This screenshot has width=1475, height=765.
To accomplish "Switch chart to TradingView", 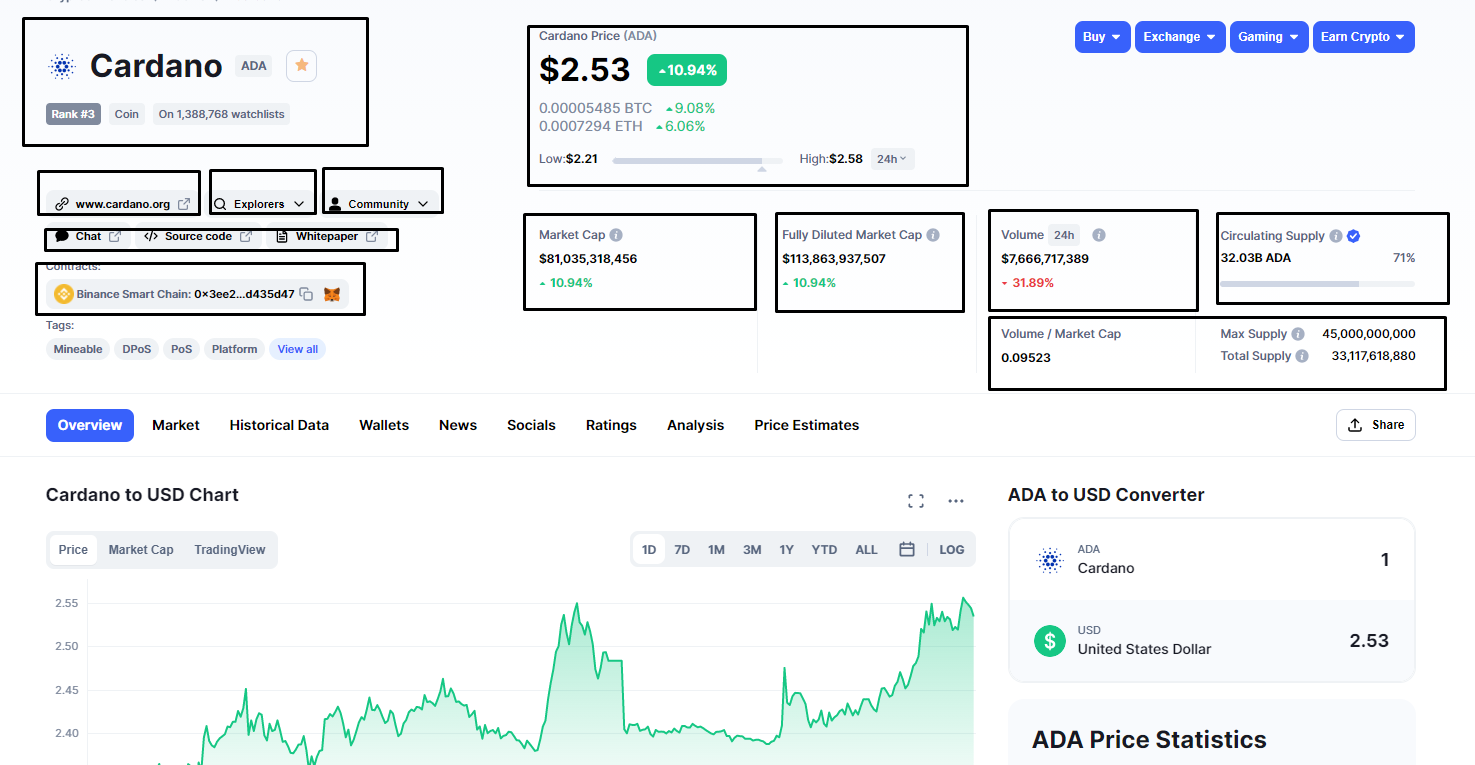I will click(230, 549).
